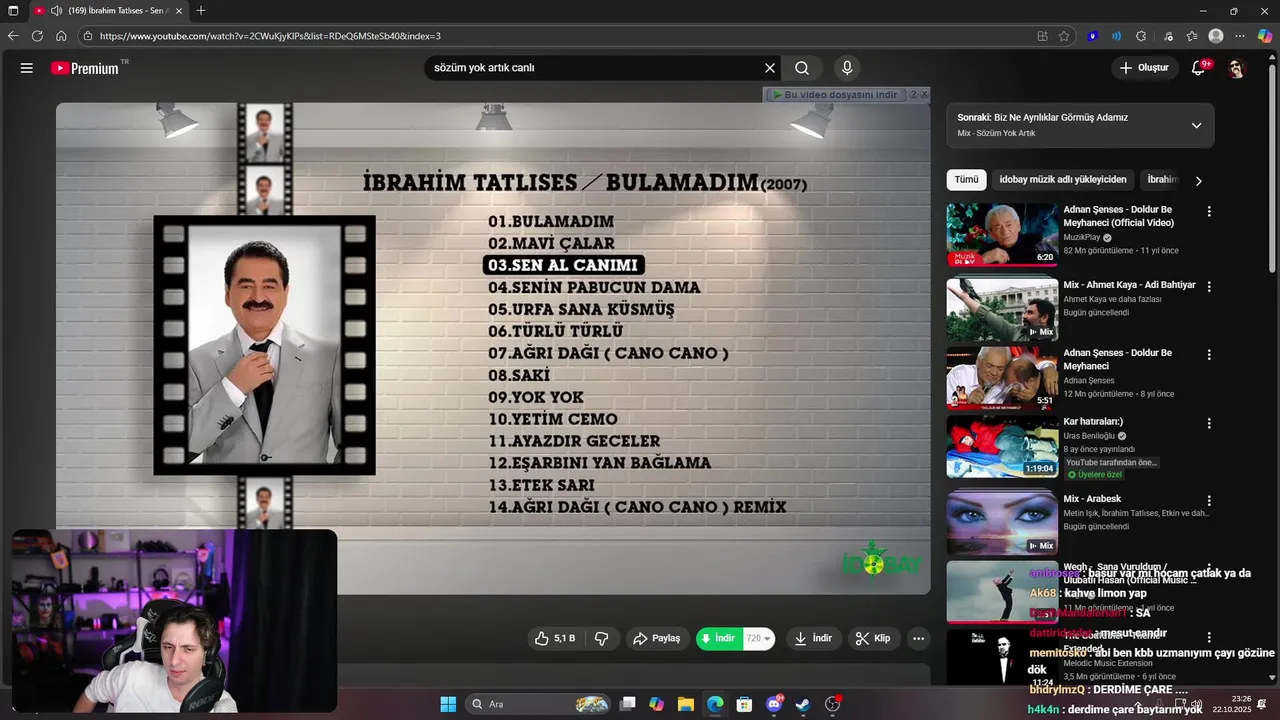Screen dimensions: 1280x720
Task: Open channel name Uras Benlioğlu
Action: (1089, 436)
